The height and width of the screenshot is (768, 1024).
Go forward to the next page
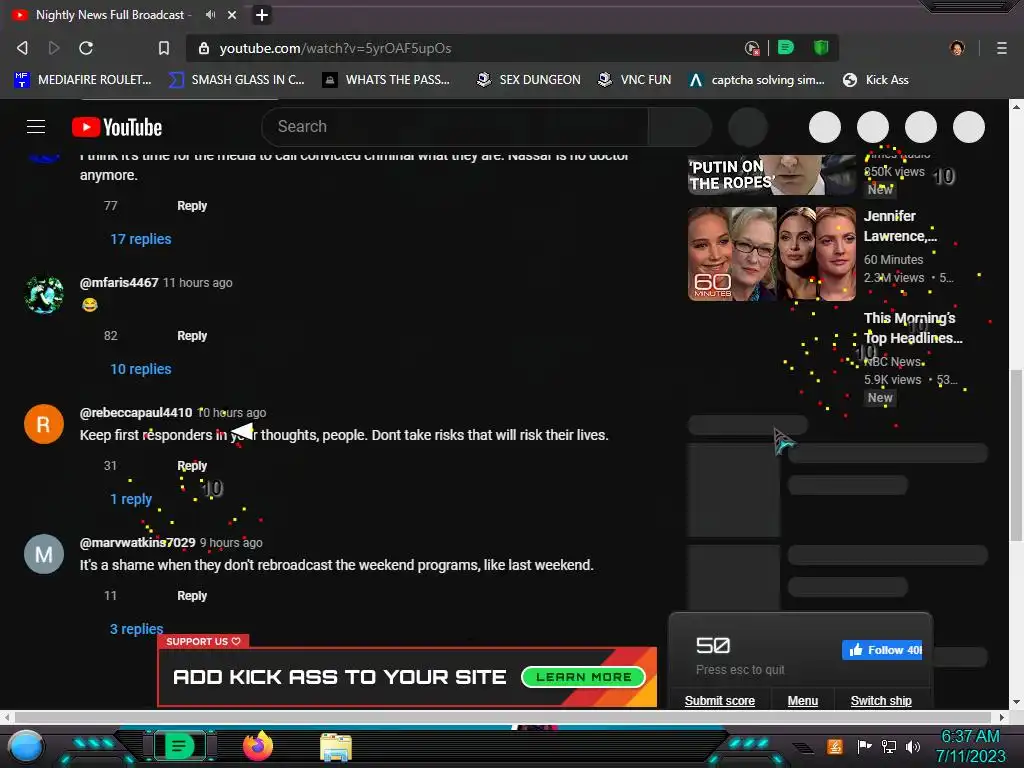[x=54, y=48]
